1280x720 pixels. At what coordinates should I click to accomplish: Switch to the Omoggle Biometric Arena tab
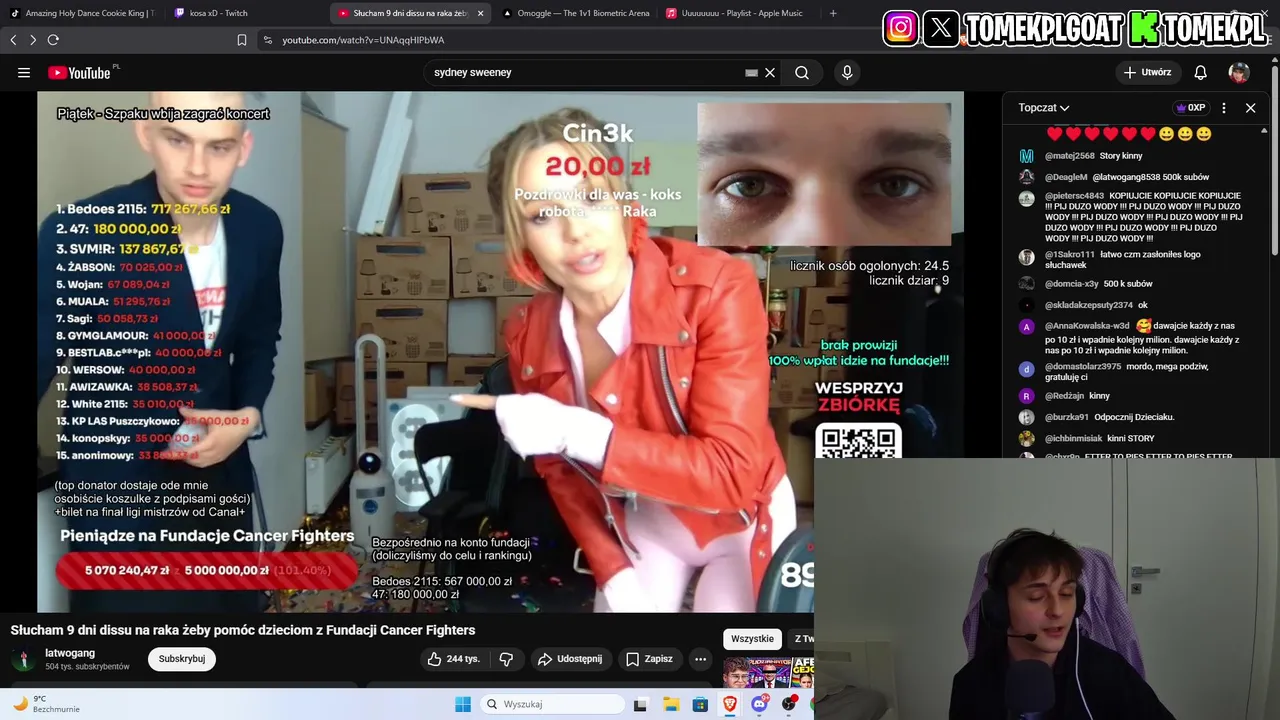point(576,13)
